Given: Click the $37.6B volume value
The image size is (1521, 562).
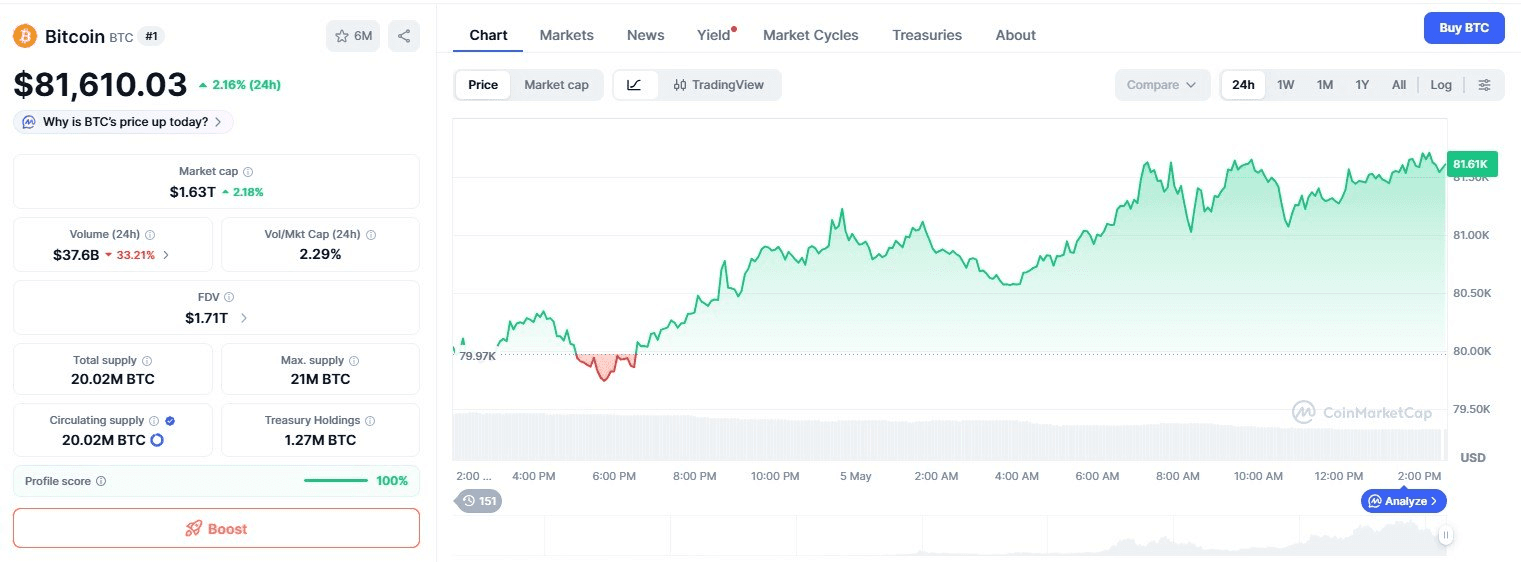Looking at the screenshot, I should [76, 255].
